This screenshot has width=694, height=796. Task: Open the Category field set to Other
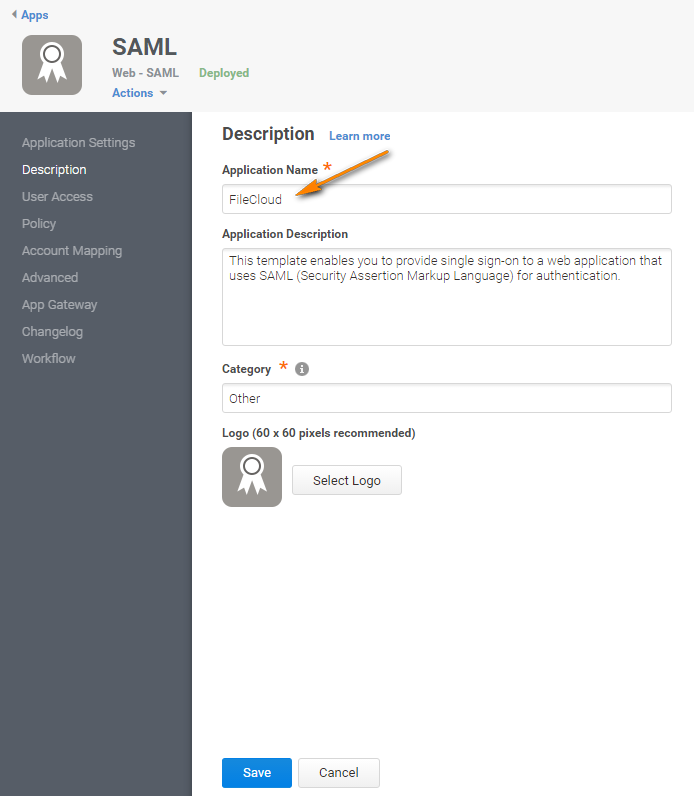[x=446, y=398]
